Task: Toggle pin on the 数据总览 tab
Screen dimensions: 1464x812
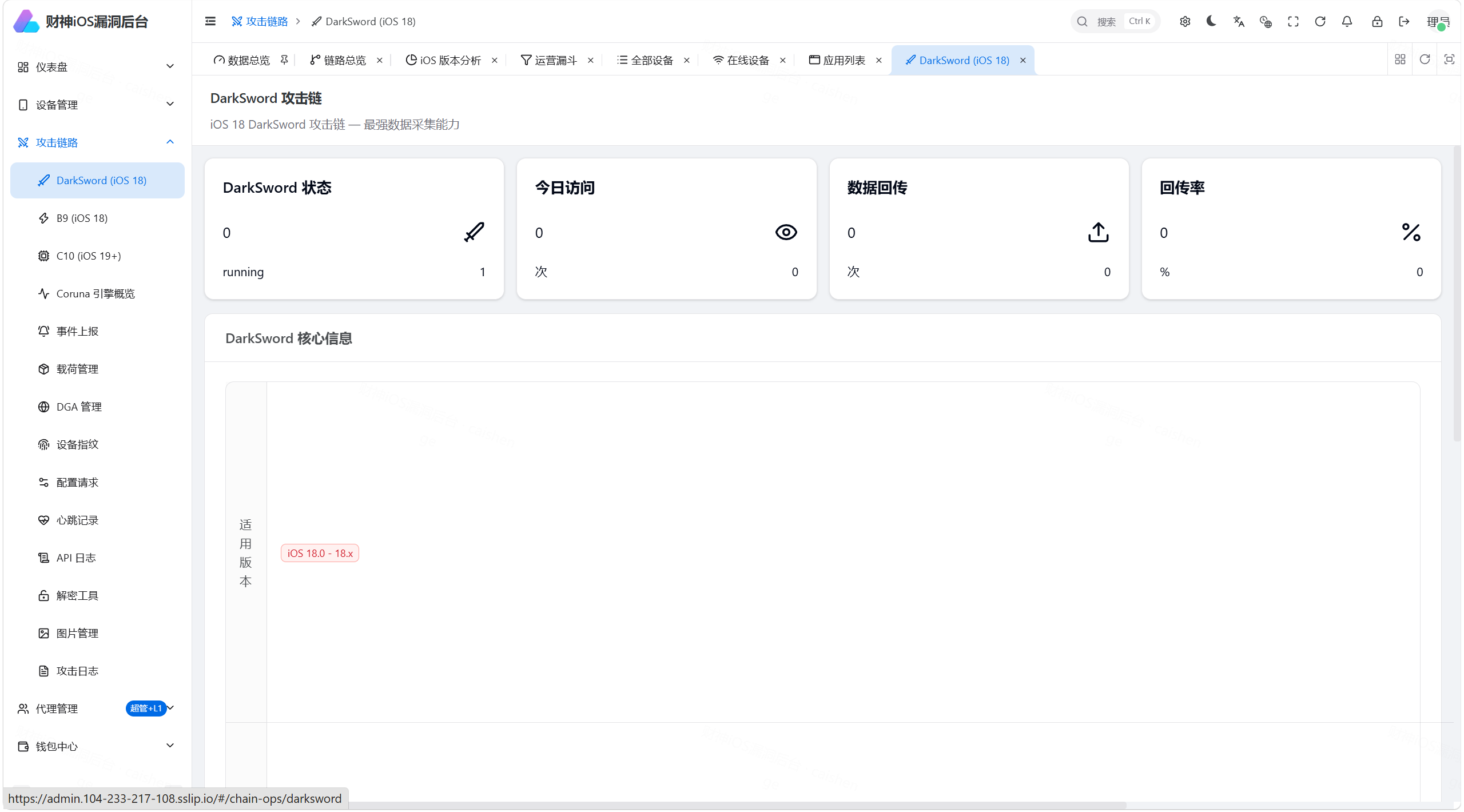Action: point(284,60)
